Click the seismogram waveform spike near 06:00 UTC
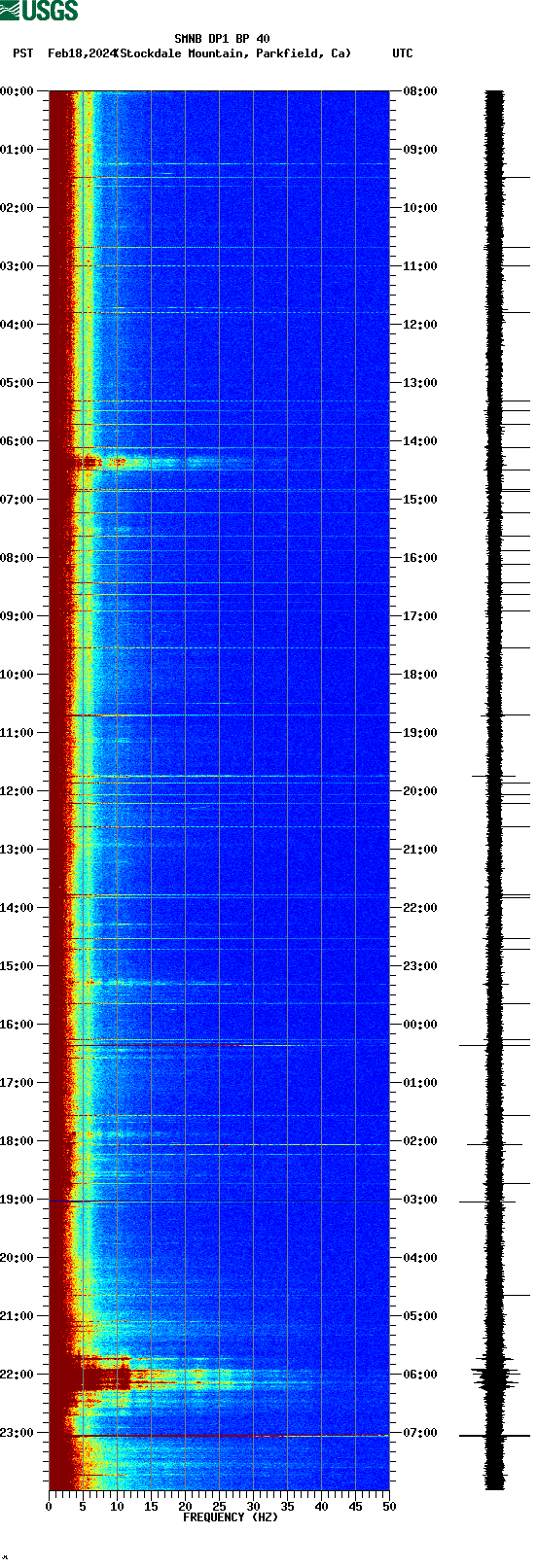 tap(496, 1376)
